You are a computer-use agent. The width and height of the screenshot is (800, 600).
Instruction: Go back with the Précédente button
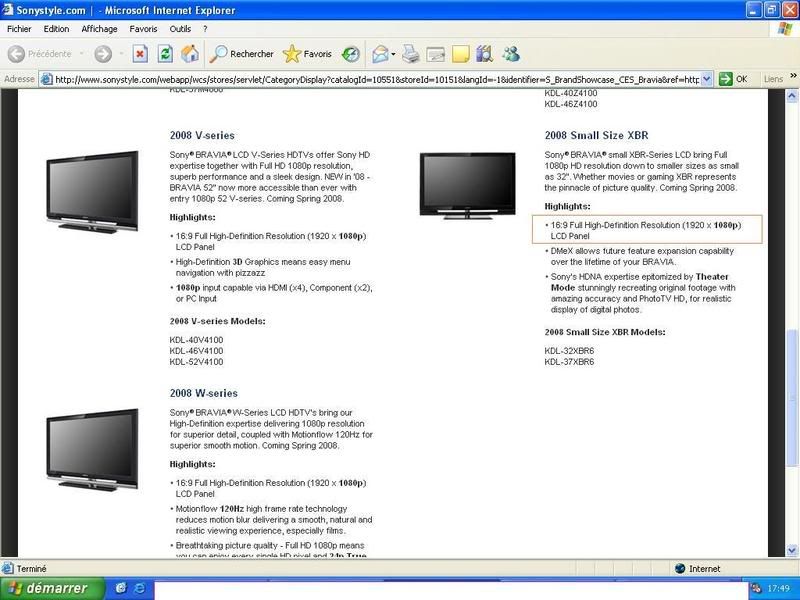pos(40,54)
